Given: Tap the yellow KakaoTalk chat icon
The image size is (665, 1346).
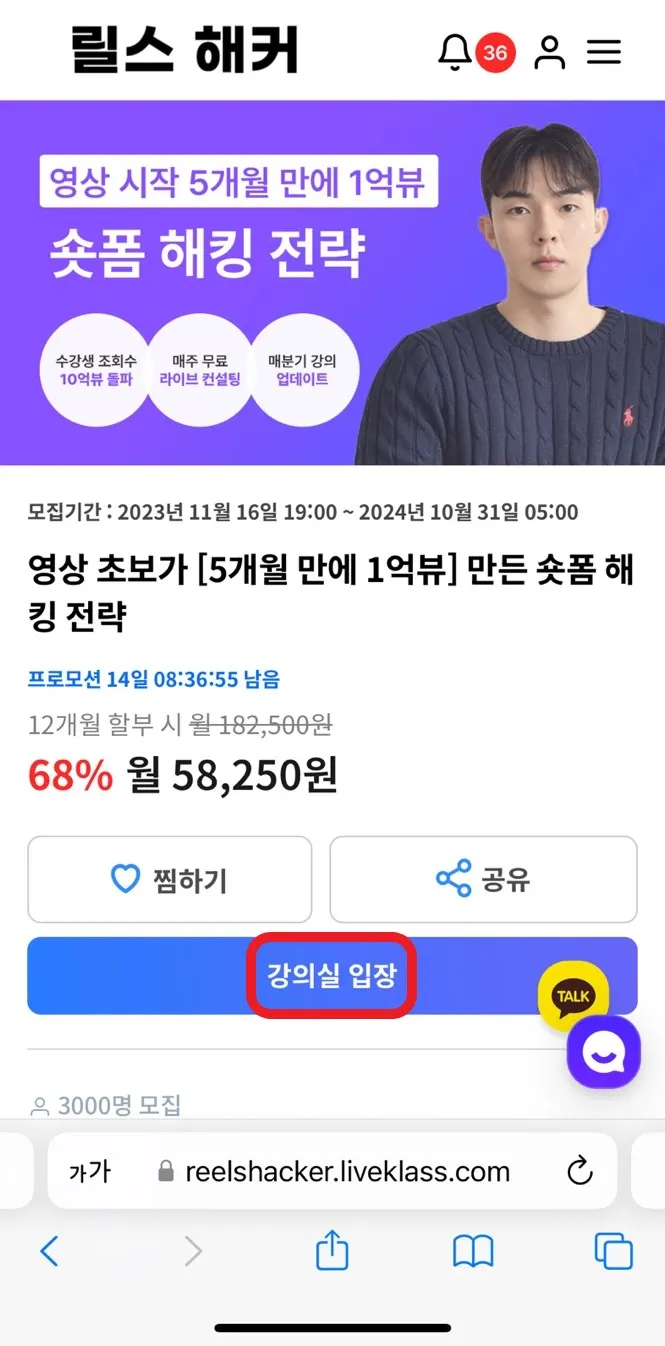Looking at the screenshot, I should (573, 996).
